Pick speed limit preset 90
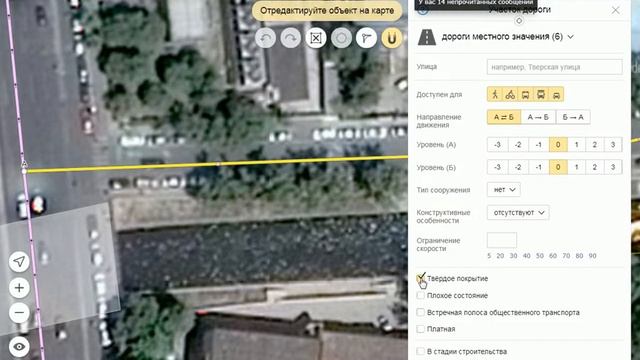Viewport: 640px width, 360px height. [x=593, y=256]
